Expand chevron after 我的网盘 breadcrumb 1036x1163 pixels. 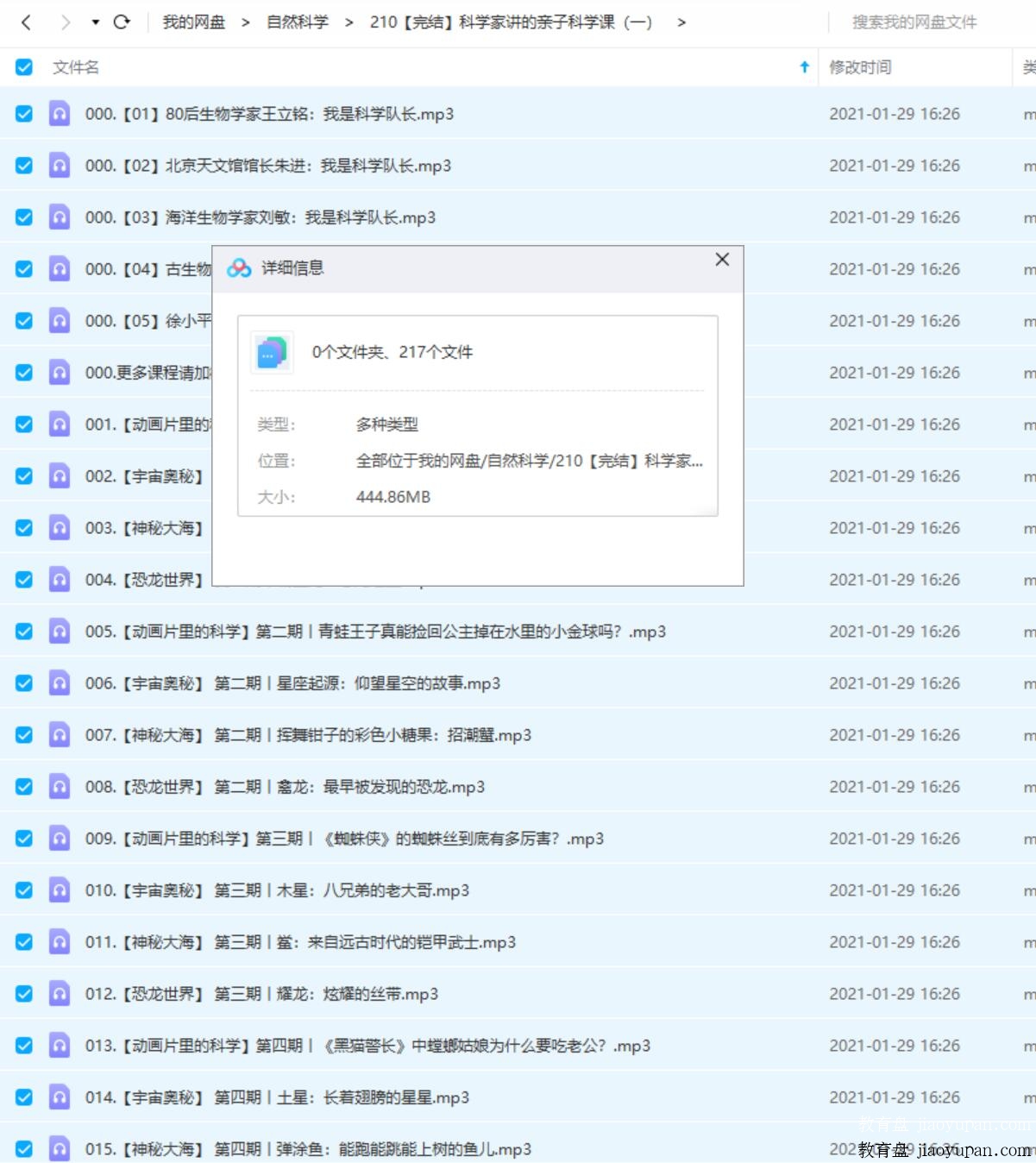(246, 22)
